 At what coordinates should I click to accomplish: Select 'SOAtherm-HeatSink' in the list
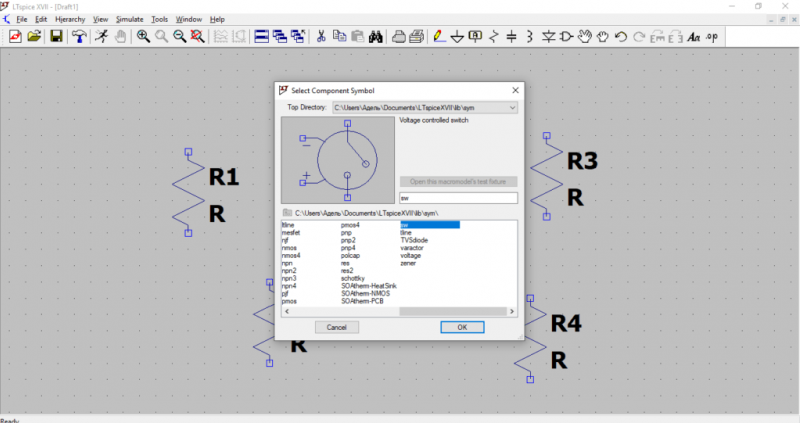click(x=368, y=286)
